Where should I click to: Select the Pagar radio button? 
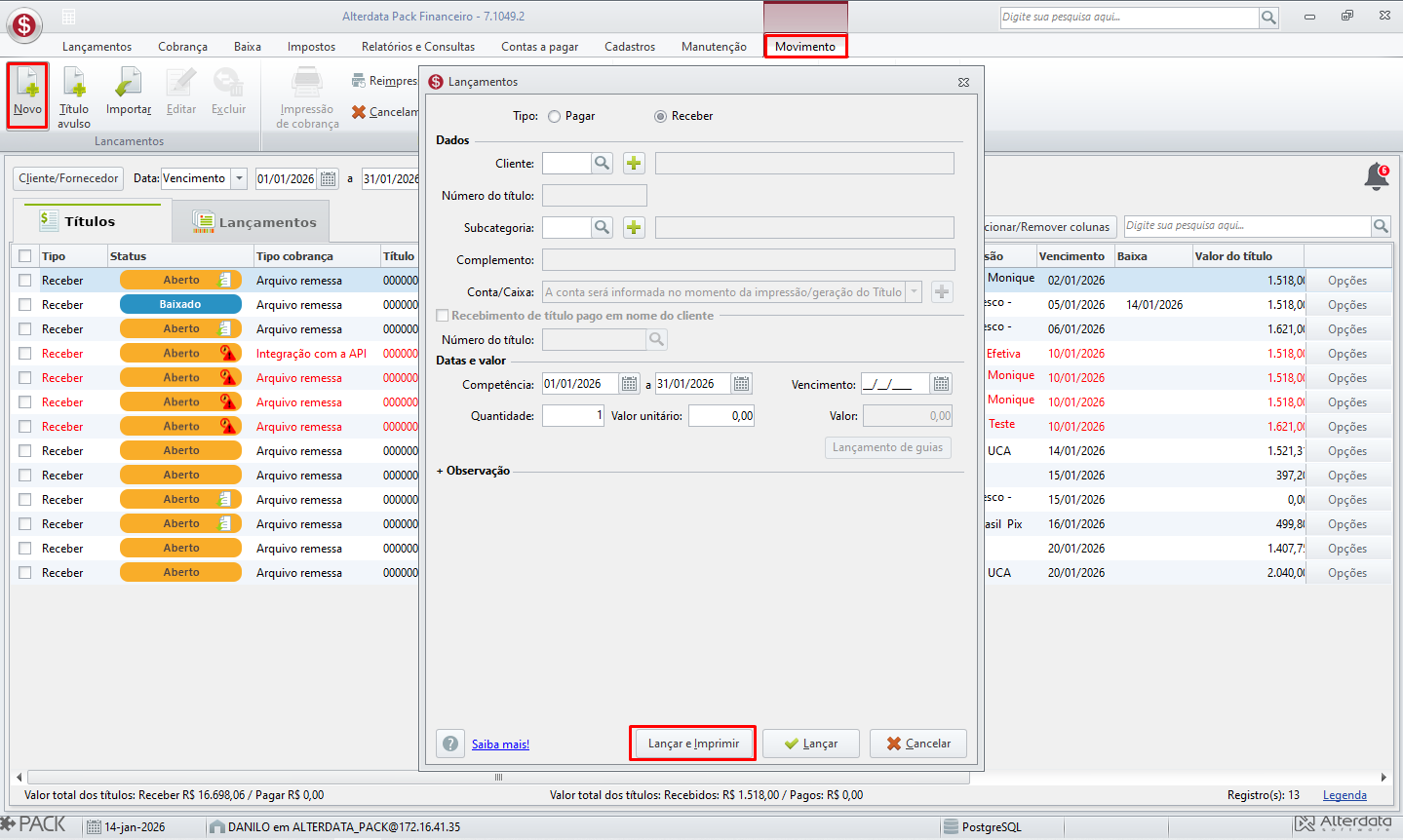[554, 116]
